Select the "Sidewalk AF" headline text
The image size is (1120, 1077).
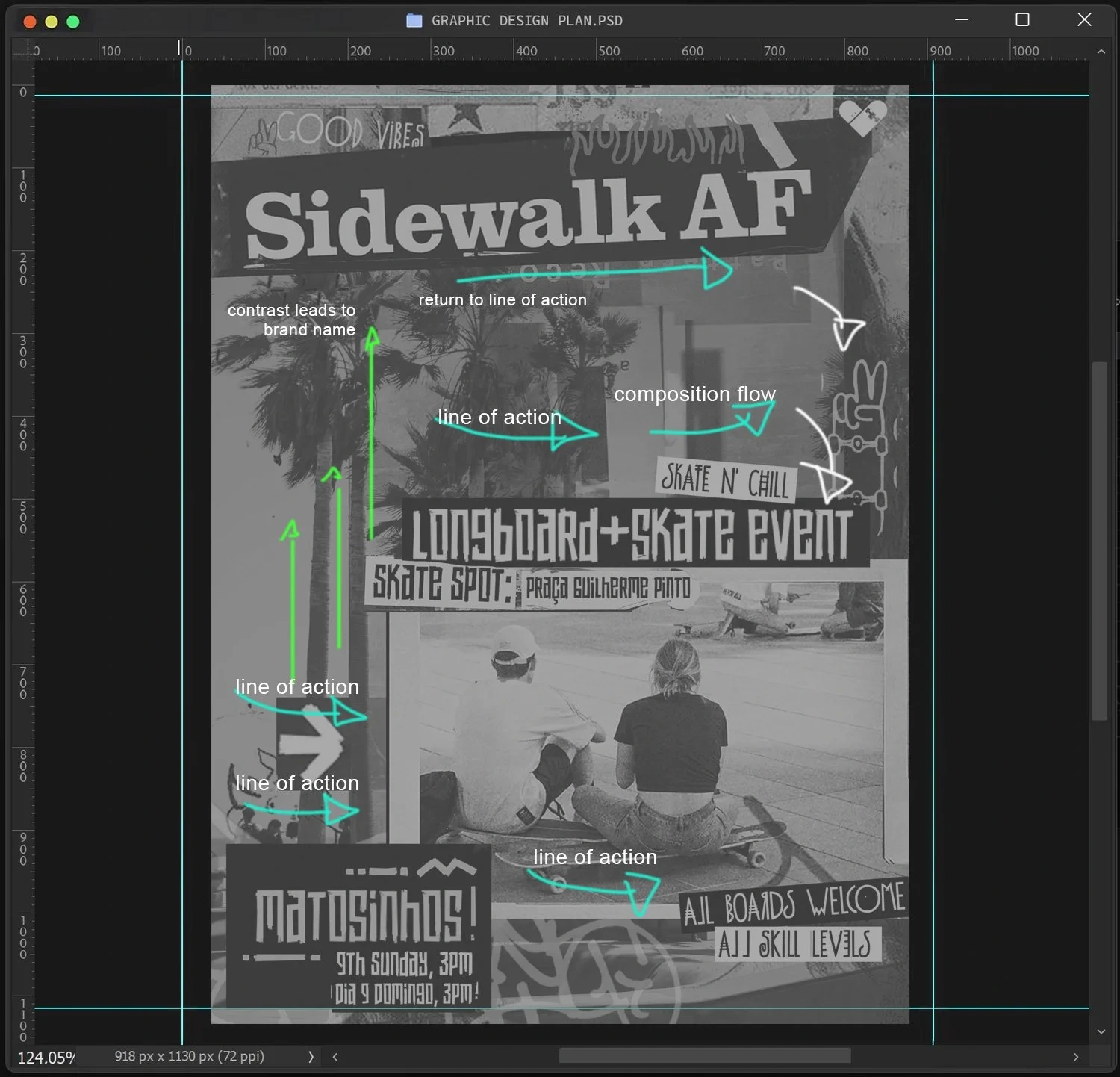click(527, 217)
